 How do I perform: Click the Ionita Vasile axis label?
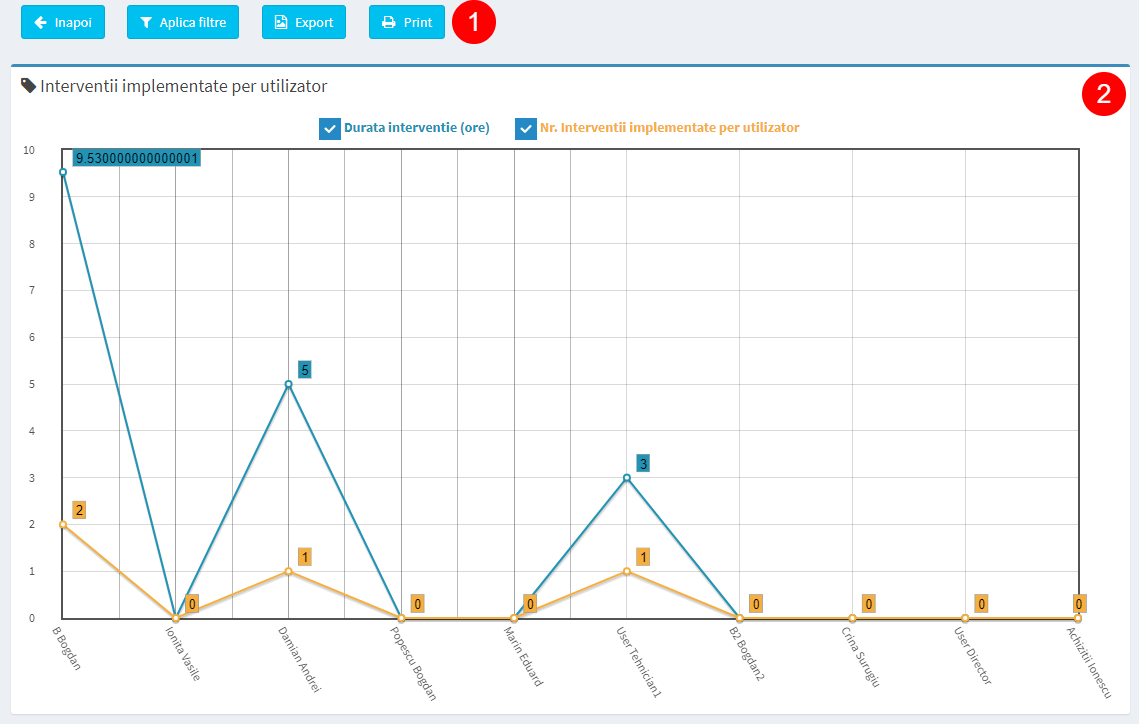(183, 654)
